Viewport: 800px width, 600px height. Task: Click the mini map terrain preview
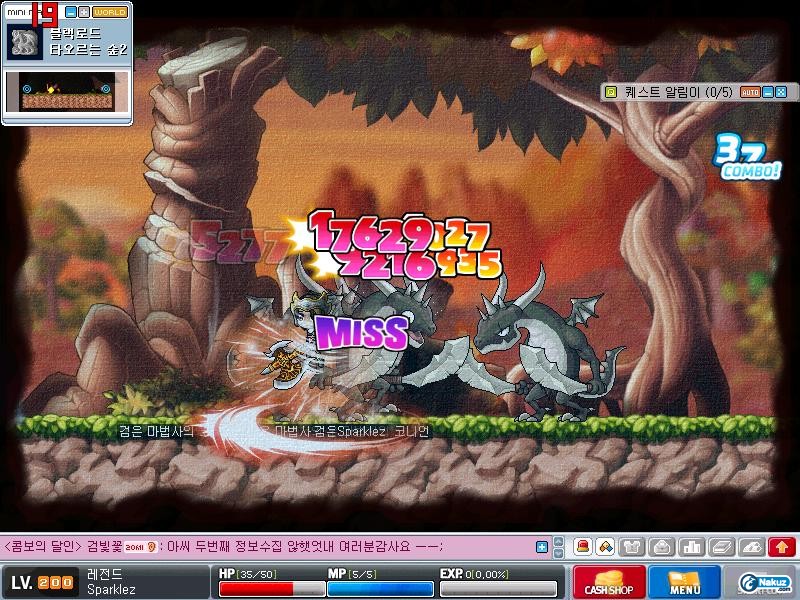tap(67, 92)
